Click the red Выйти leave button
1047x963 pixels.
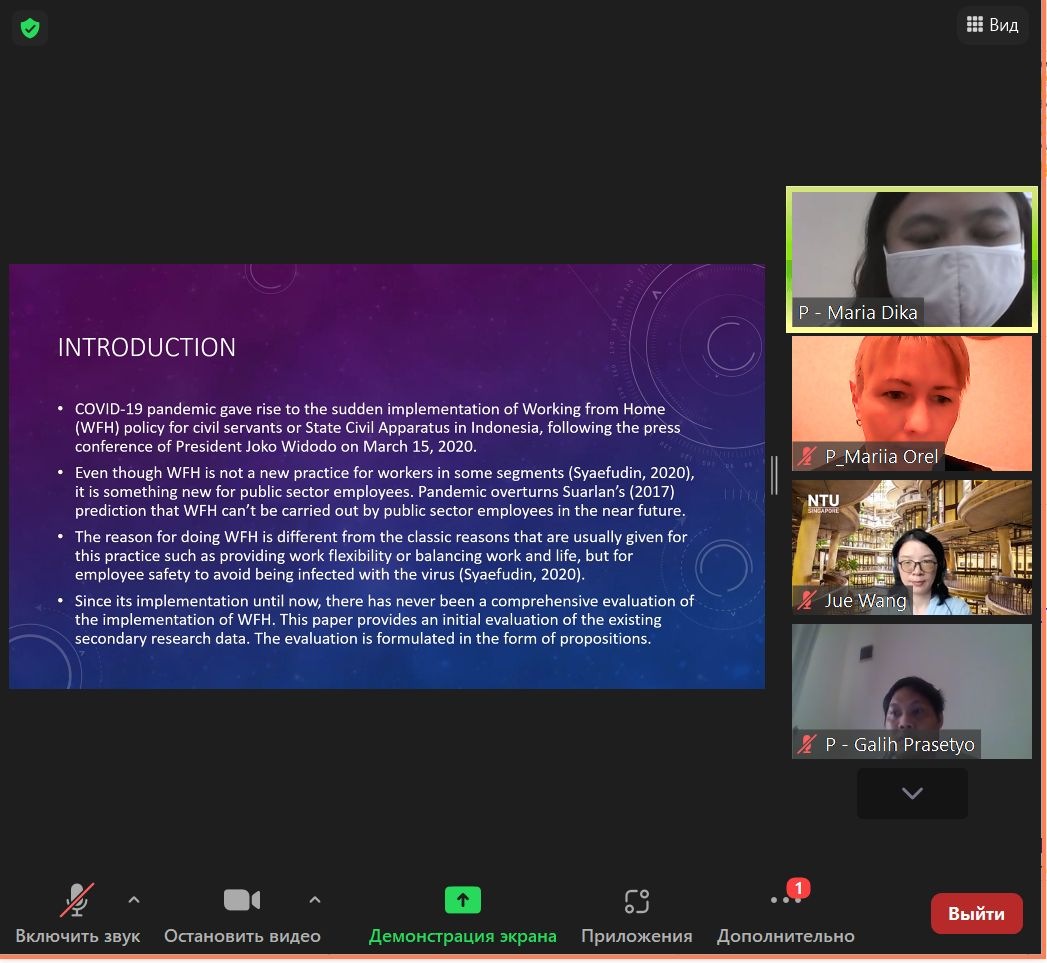coord(976,913)
